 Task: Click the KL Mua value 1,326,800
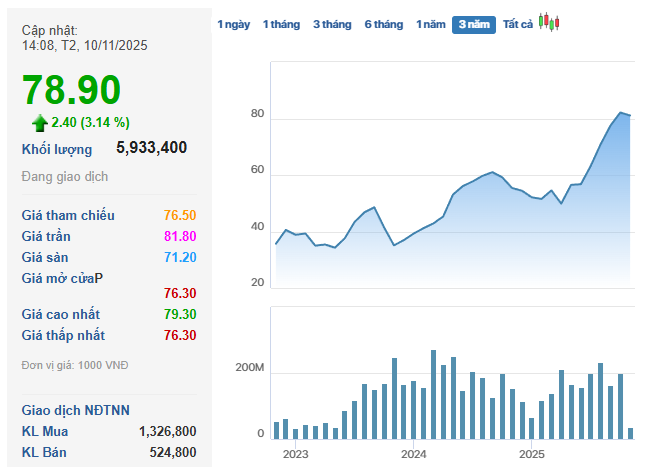(167, 431)
